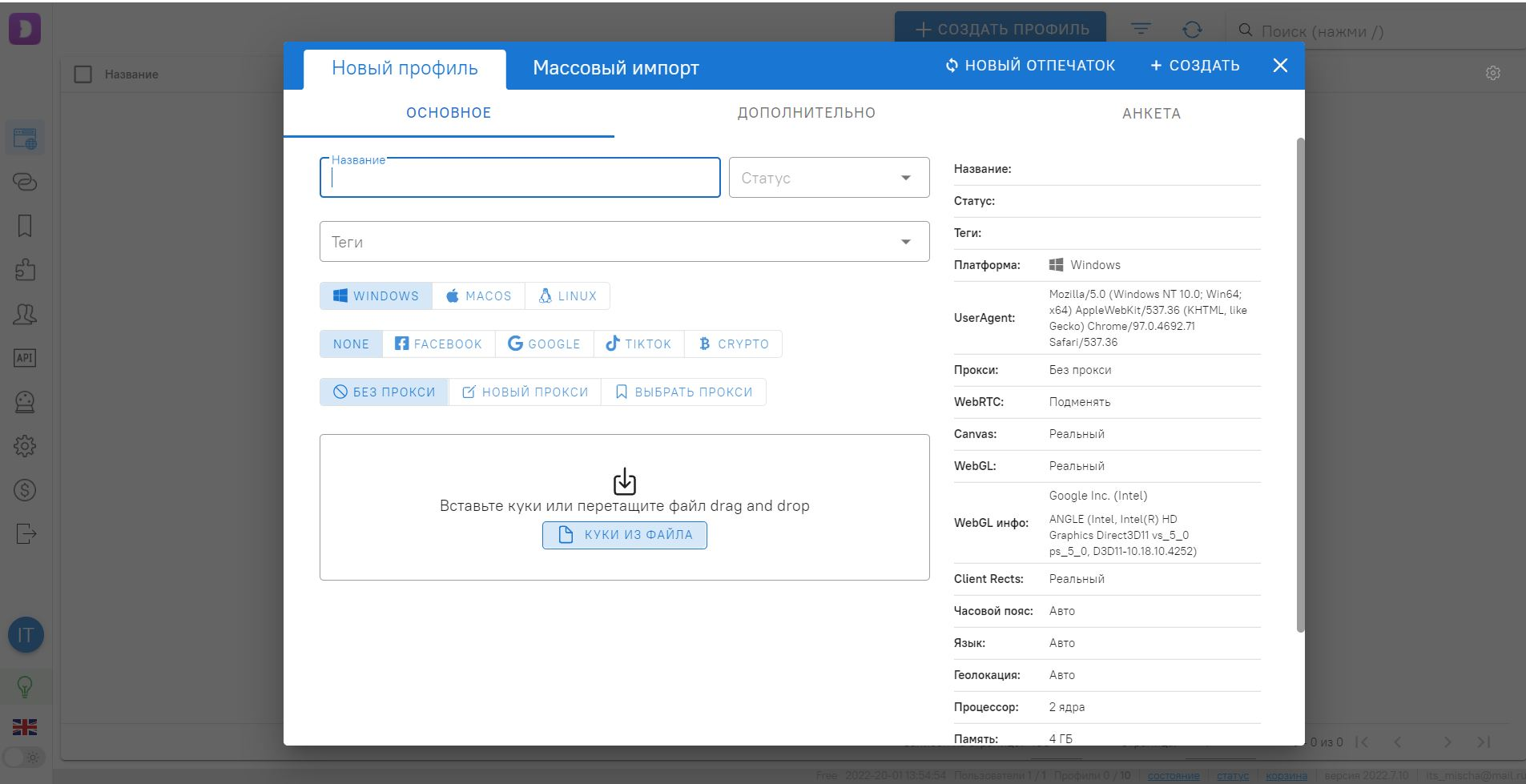Click the filter icon in top bar
The height and width of the screenshot is (784, 1526).
coord(1141,29)
